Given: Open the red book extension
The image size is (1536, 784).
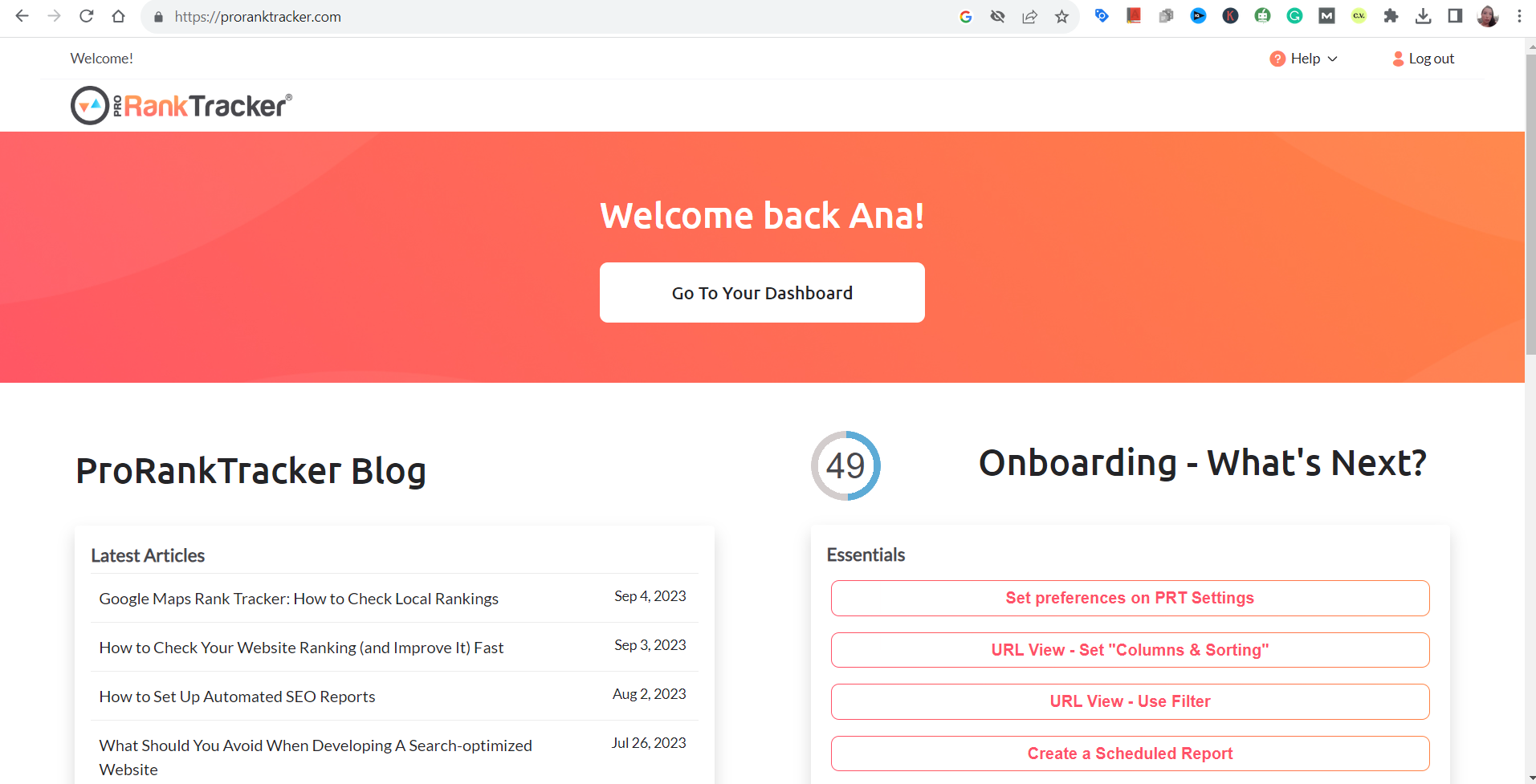Looking at the screenshot, I should tap(1134, 15).
